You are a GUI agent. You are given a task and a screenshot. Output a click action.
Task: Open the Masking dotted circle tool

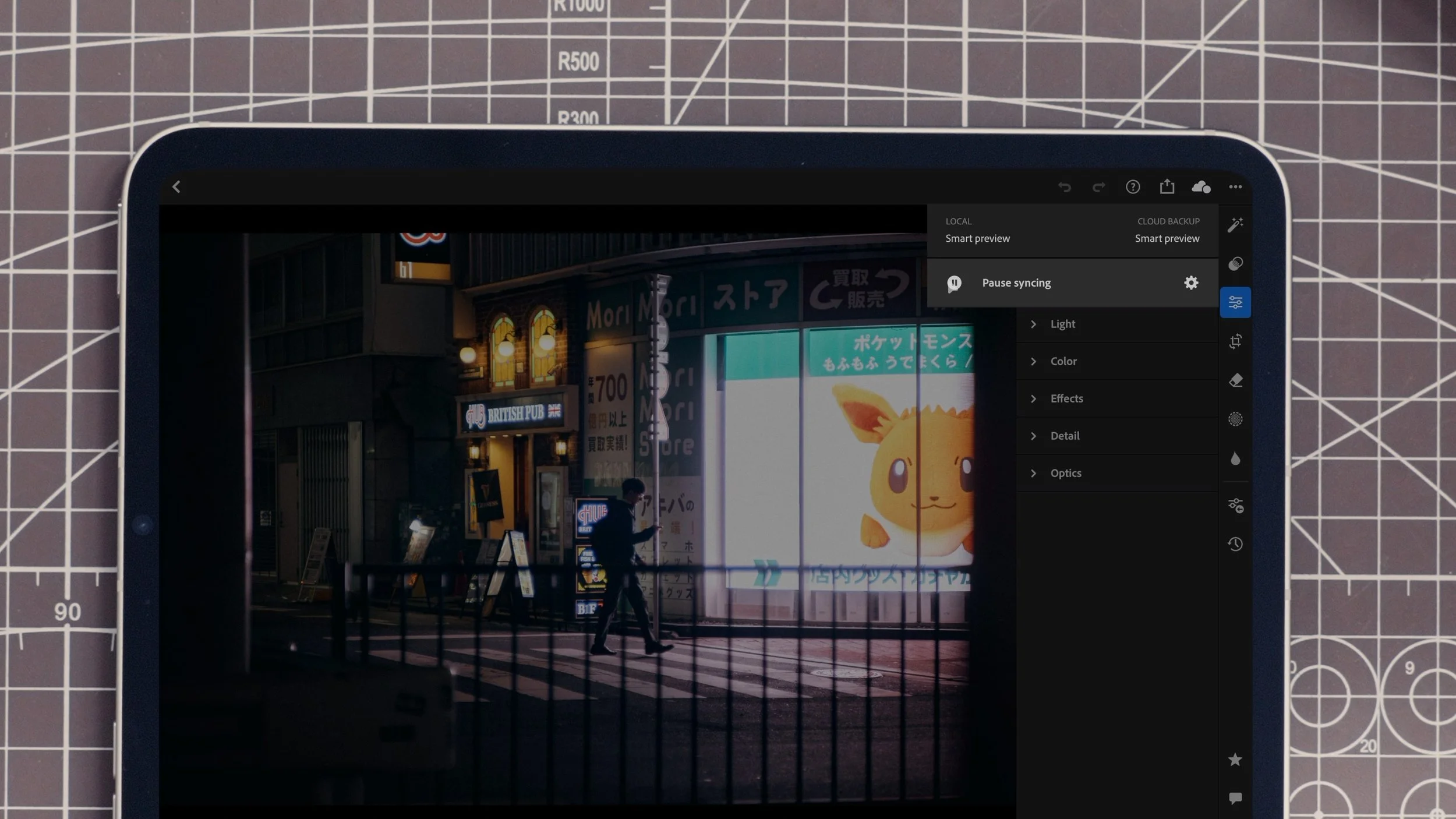coord(1235,419)
